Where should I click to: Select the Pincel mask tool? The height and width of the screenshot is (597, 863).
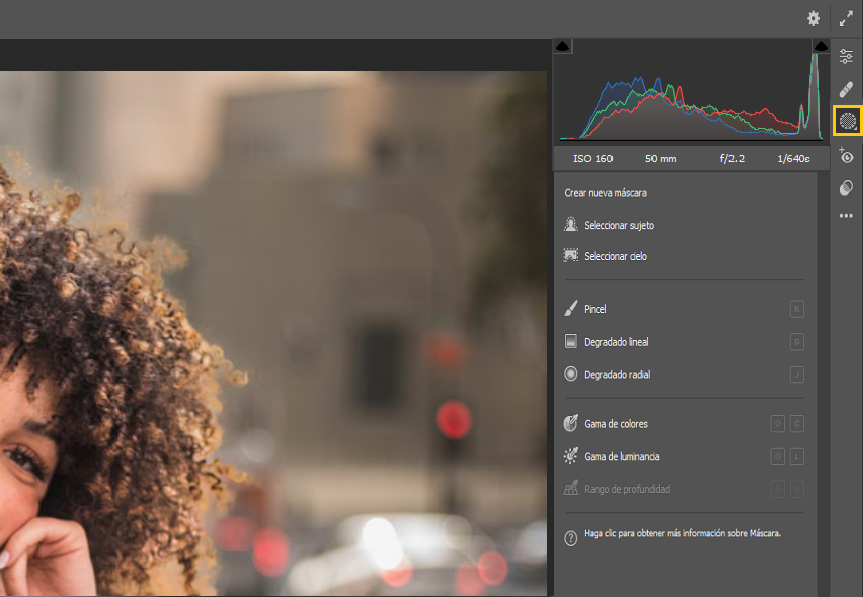click(684, 309)
